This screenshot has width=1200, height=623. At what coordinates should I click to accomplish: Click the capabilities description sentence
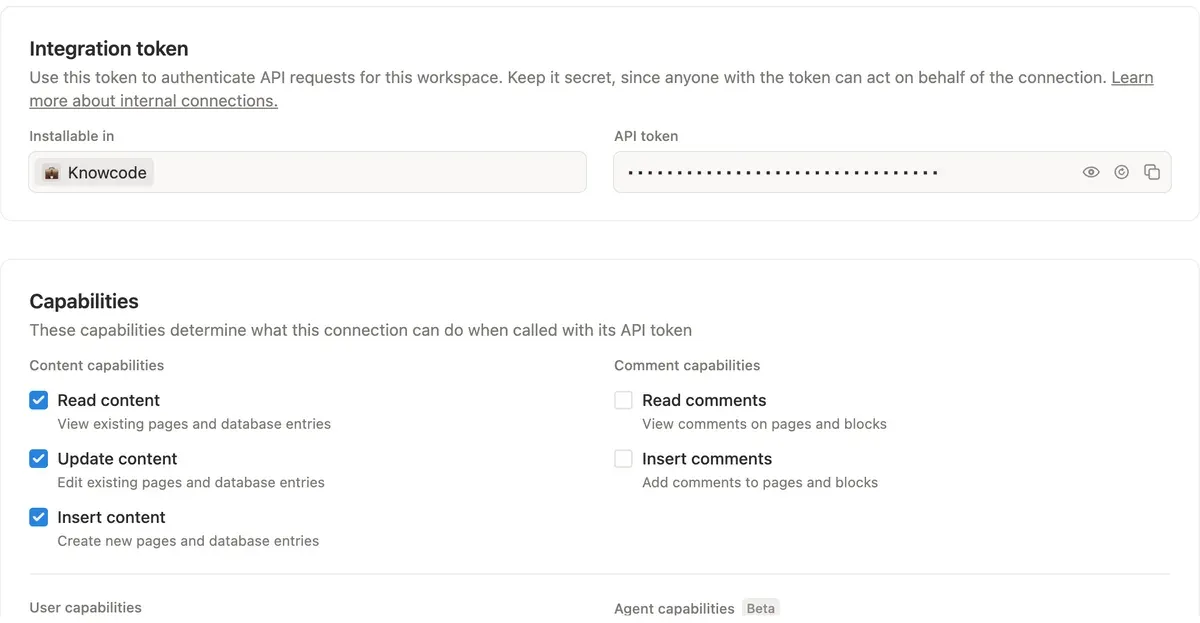point(360,330)
